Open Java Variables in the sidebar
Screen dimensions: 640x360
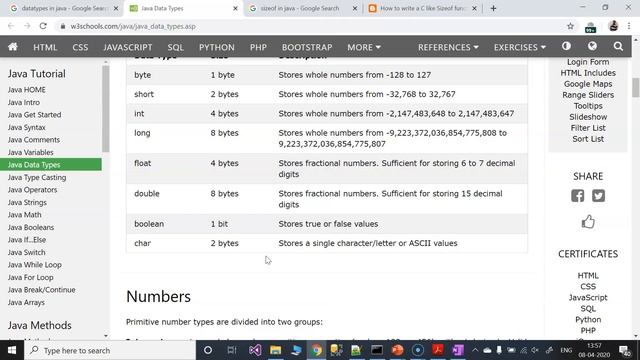[x=31, y=152]
